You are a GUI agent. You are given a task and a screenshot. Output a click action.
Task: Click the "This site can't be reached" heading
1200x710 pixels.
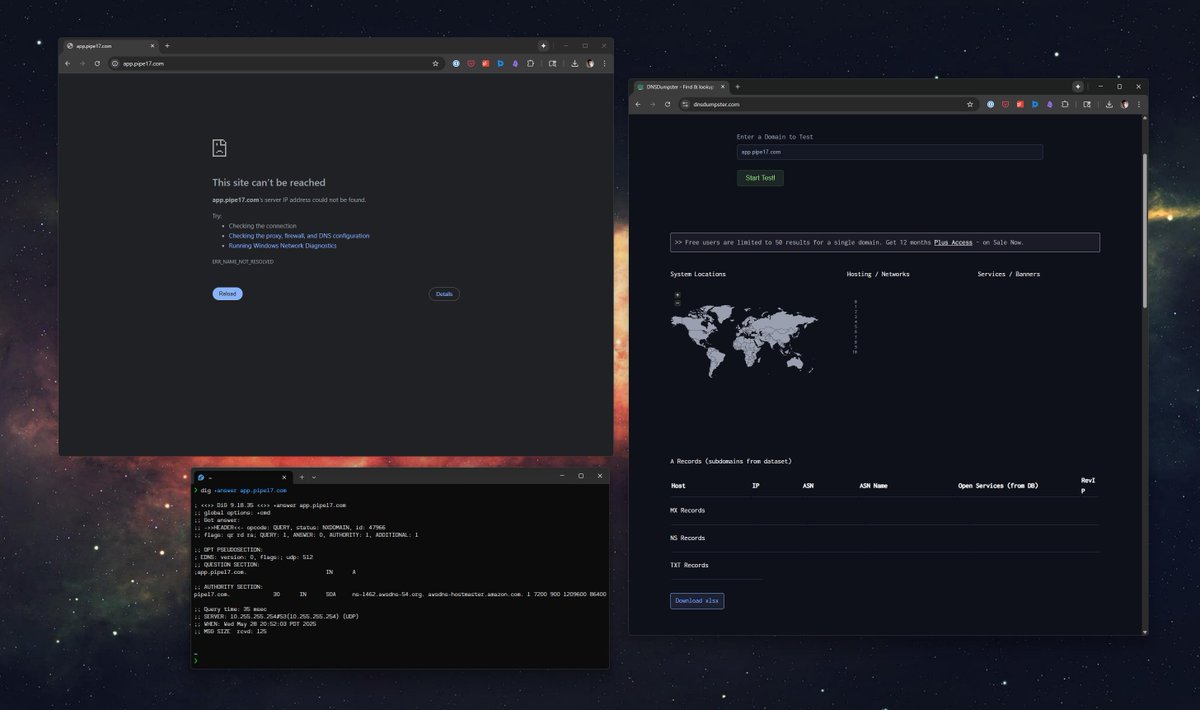[268, 182]
